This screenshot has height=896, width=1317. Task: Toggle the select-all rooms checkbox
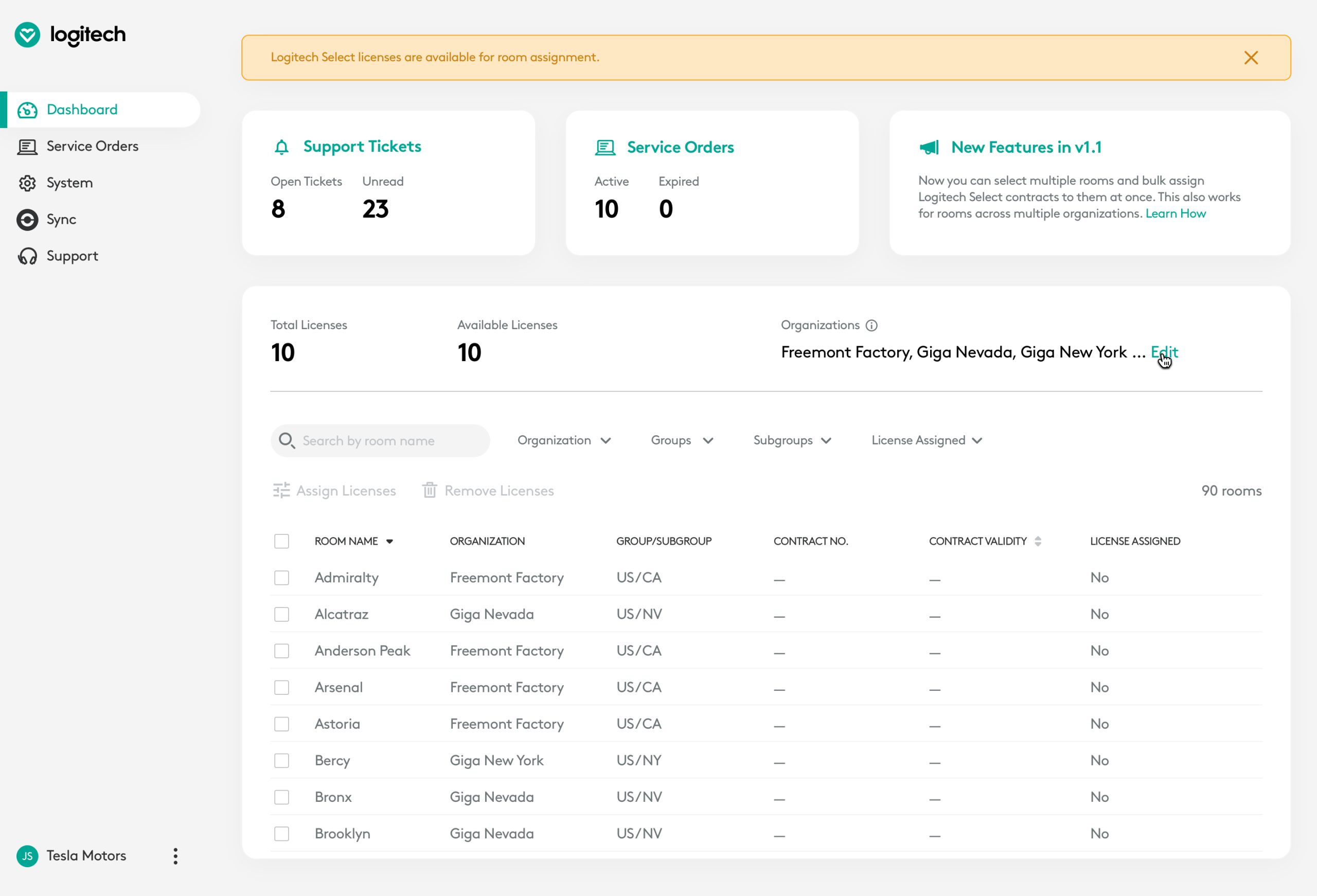[281, 541]
